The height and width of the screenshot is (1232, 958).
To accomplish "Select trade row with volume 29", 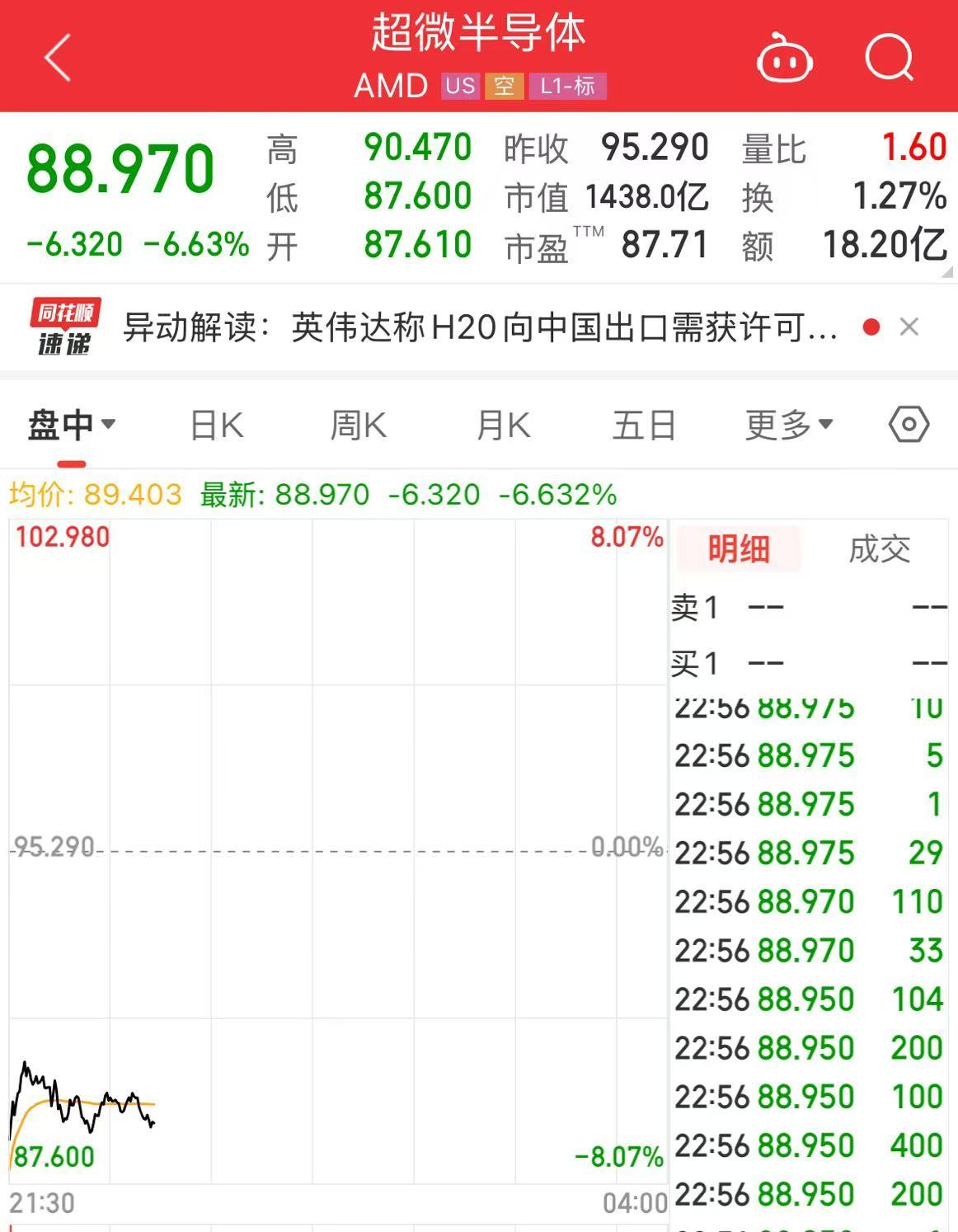I will (x=810, y=853).
